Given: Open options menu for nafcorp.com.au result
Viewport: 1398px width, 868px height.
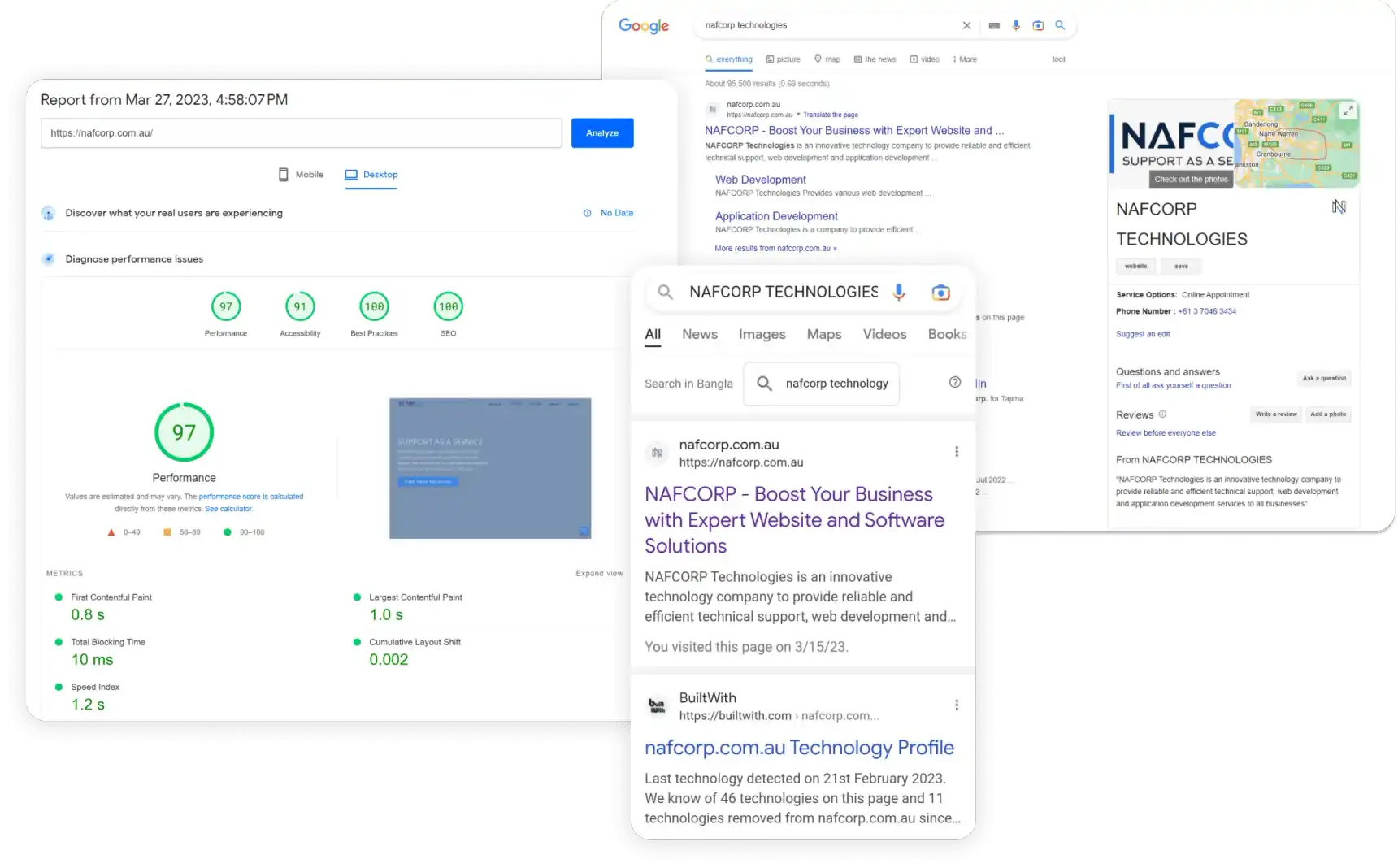Looking at the screenshot, I should [957, 452].
